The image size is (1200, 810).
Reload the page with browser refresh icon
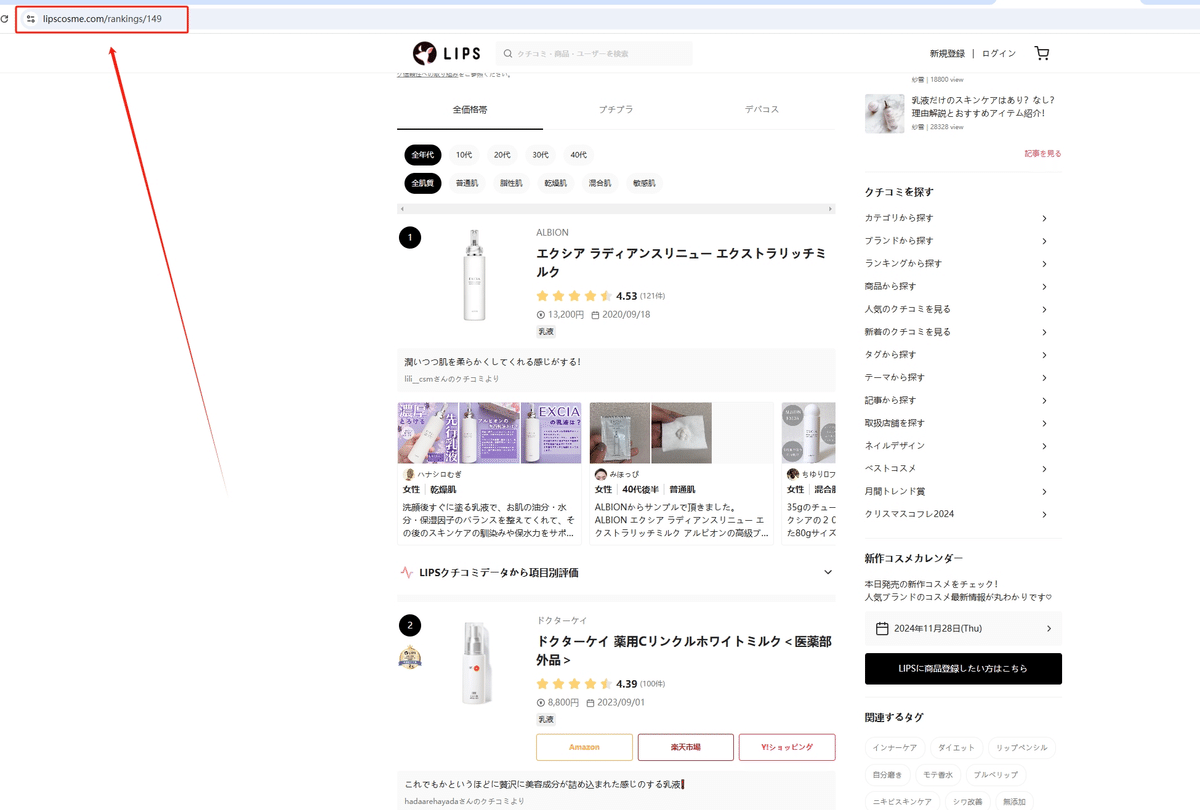pos(5,19)
